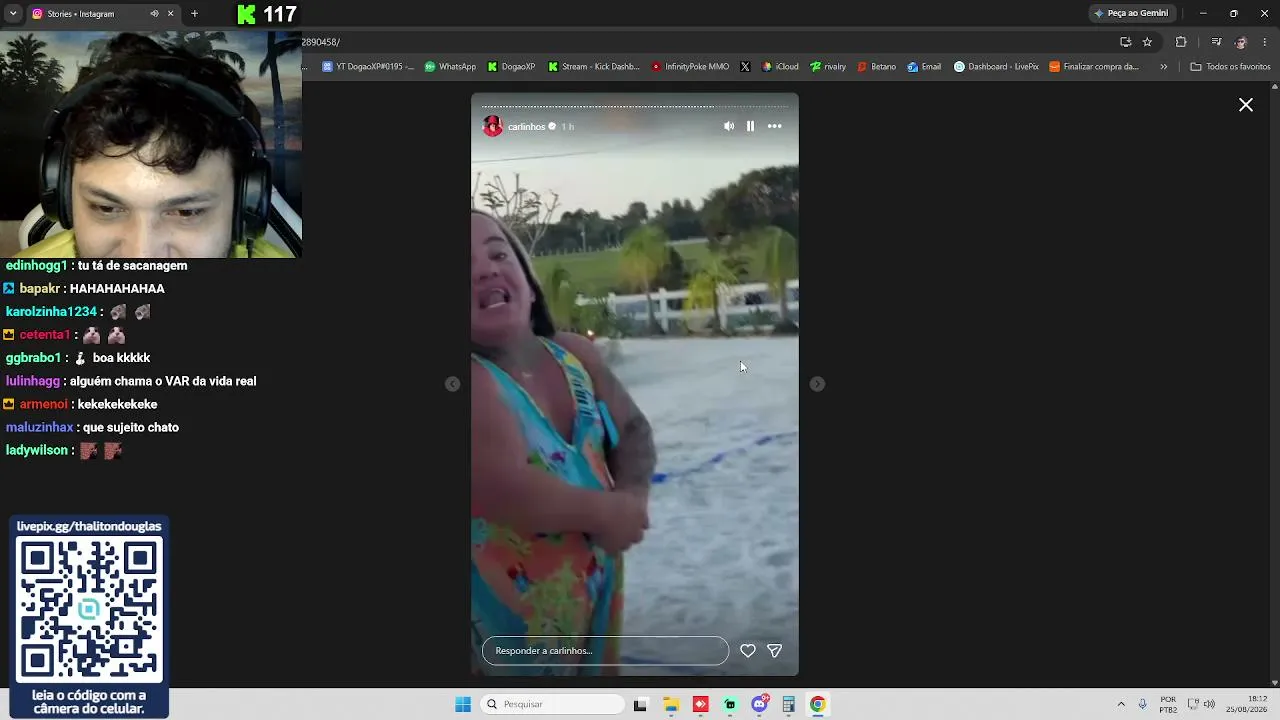Mute the Instagram story audio
The height and width of the screenshot is (720, 1280).
pos(729,126)
